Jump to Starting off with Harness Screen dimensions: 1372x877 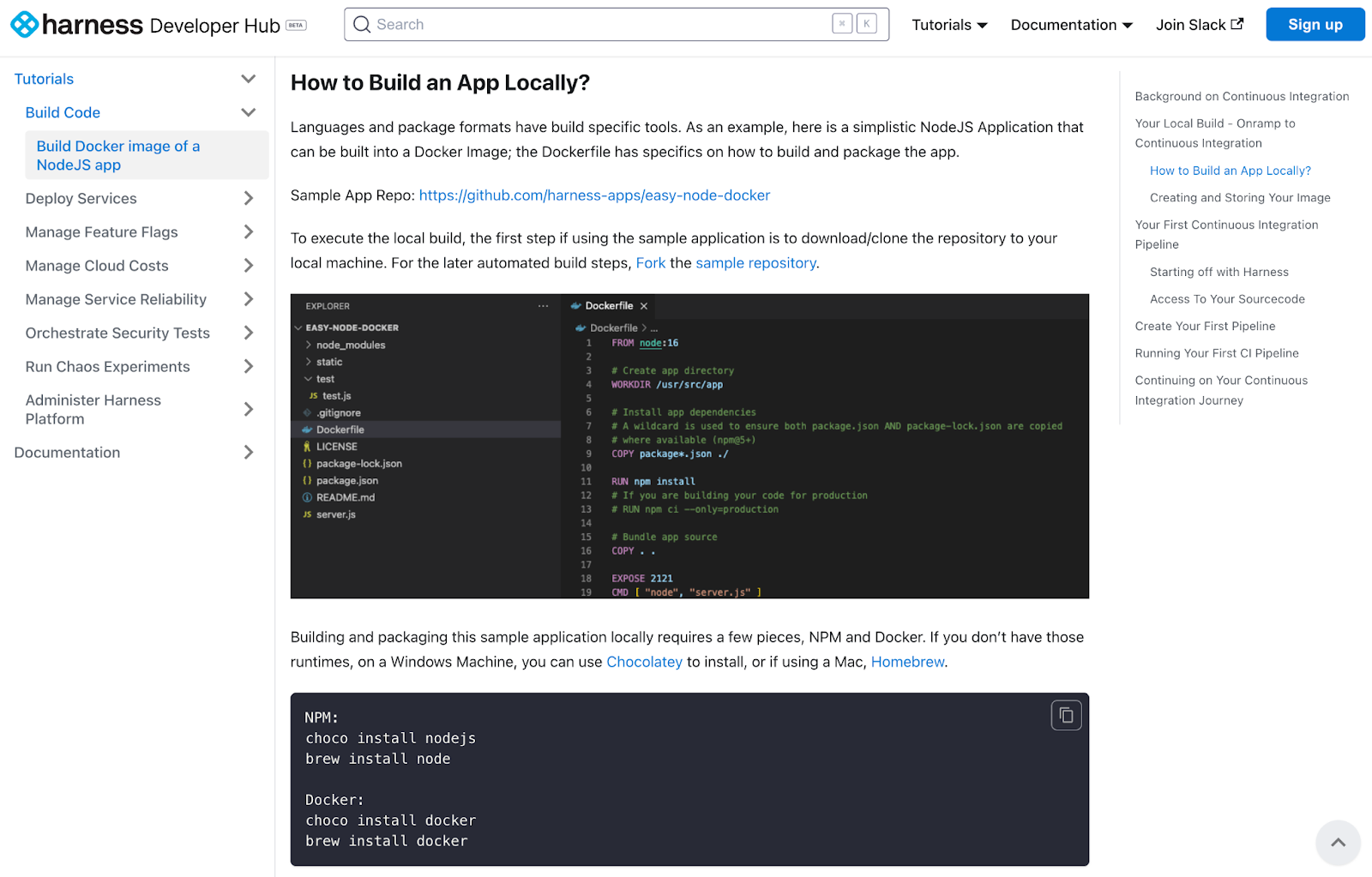(1219, 272)
